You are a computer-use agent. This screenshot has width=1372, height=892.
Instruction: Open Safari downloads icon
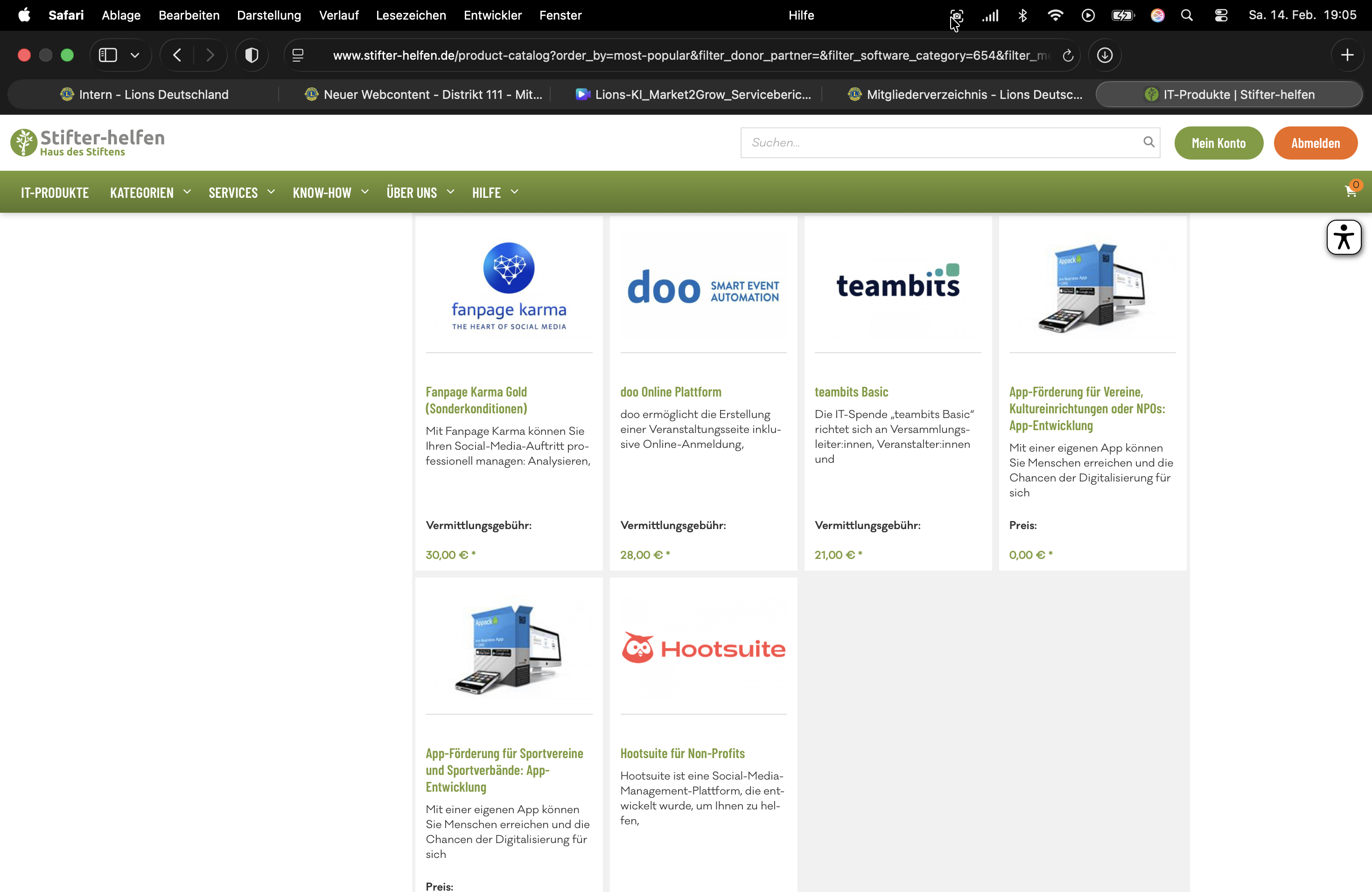(x=1105, y=56)
